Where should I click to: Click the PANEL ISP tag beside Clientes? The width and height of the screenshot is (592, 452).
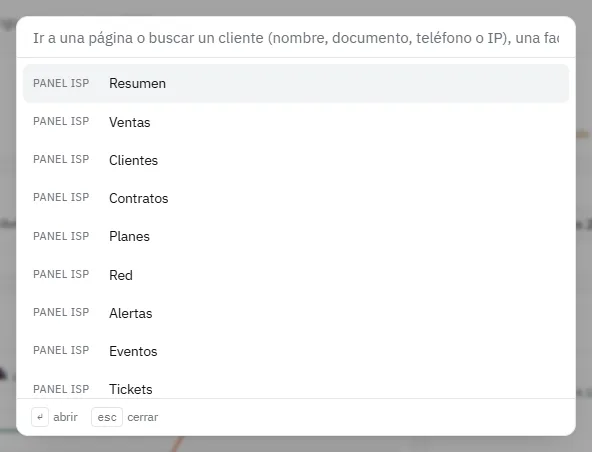tap(61, 159)
